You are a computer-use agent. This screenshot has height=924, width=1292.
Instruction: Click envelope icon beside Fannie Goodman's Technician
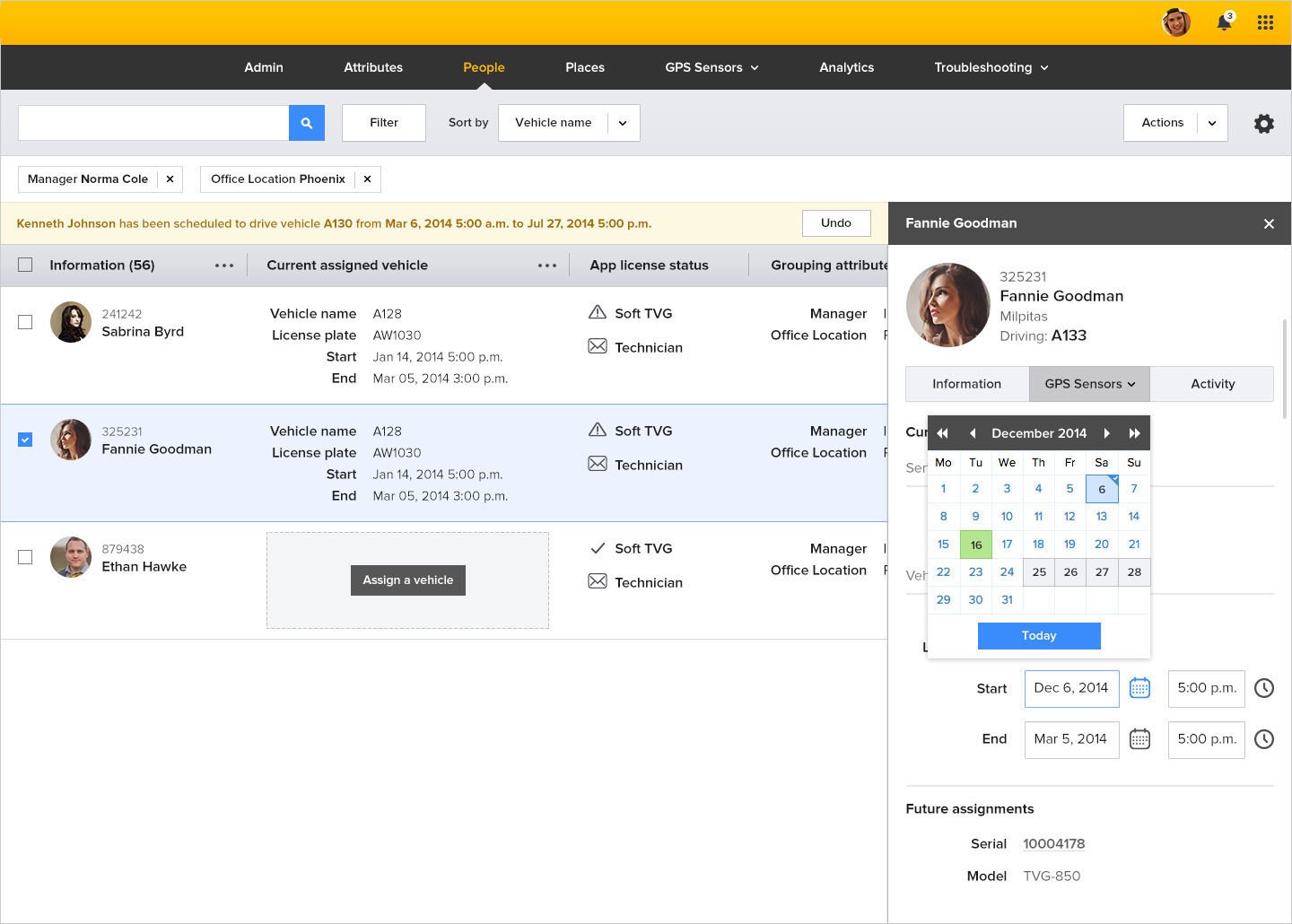[598, 464]
